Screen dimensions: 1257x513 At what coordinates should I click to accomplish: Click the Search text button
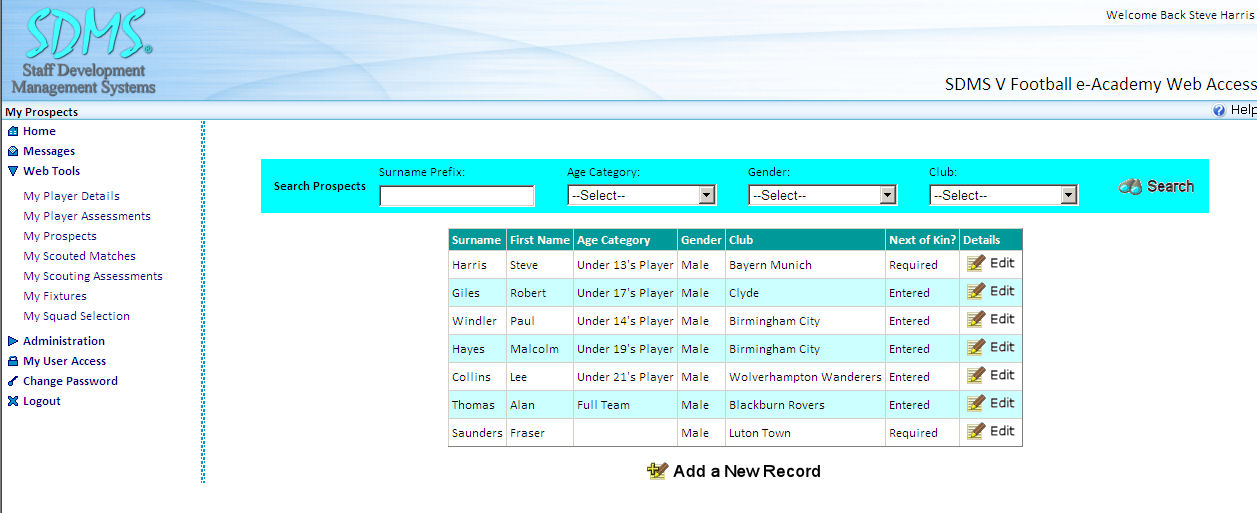tap(1170, 186)
